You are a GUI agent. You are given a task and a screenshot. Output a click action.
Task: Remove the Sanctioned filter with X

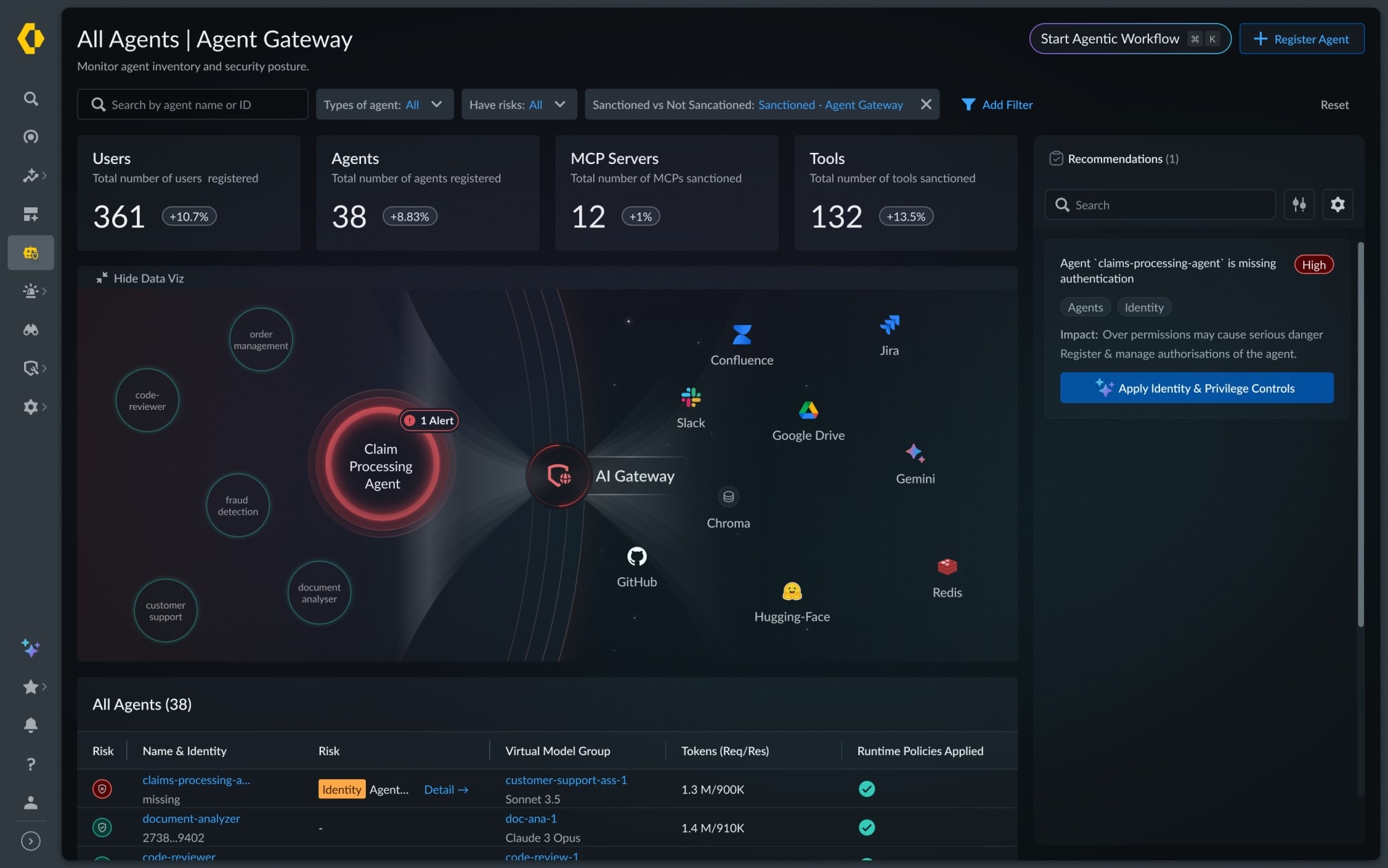coord(926,104)
